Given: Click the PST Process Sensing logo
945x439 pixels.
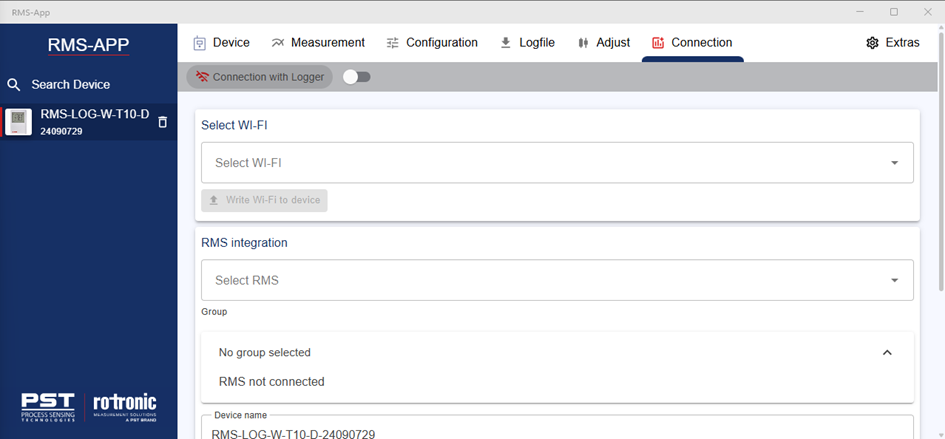Looking at the screenshot, I should [48, 407].
